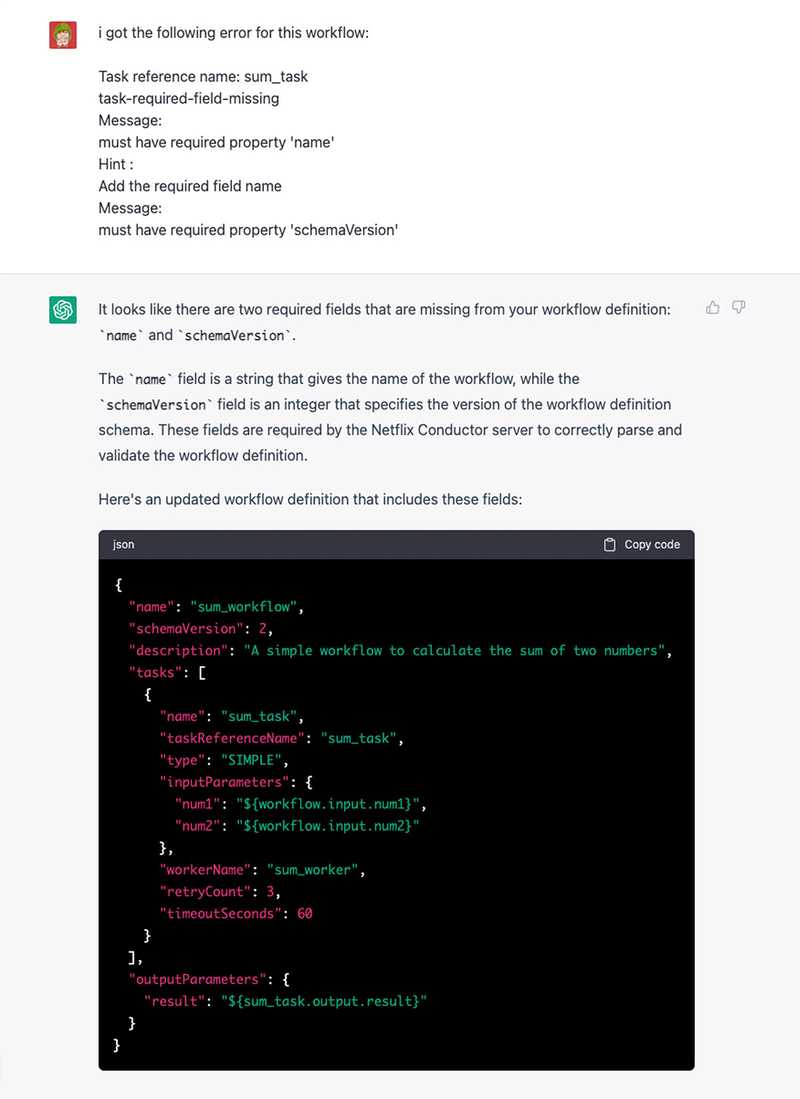Click the json language label
Image resolution: width=800 pixels, height=1099 pixels.
click(x=122, y=544)
